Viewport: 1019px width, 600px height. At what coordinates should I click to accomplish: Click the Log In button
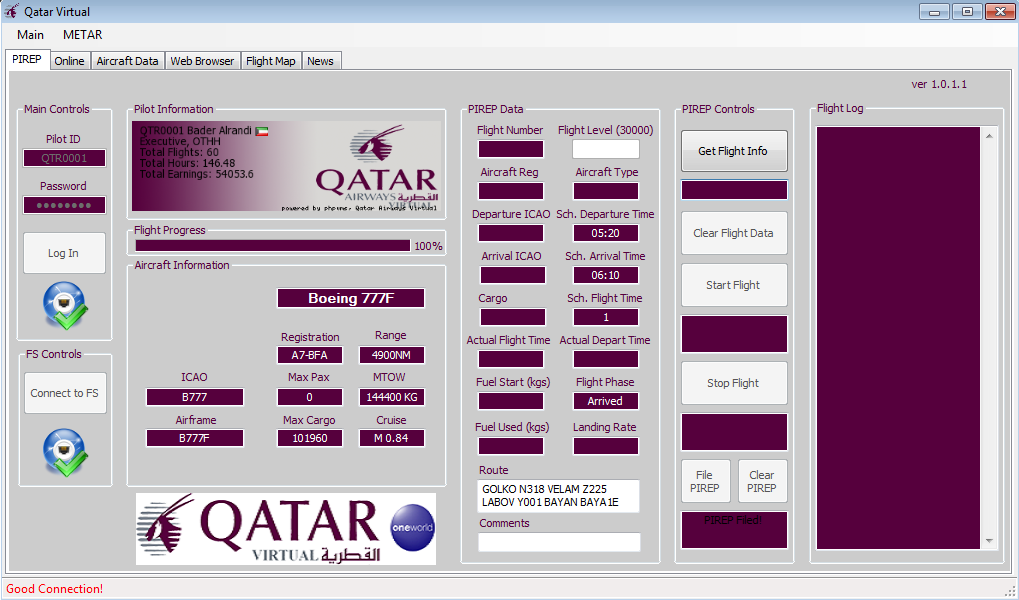coord(64,253)
